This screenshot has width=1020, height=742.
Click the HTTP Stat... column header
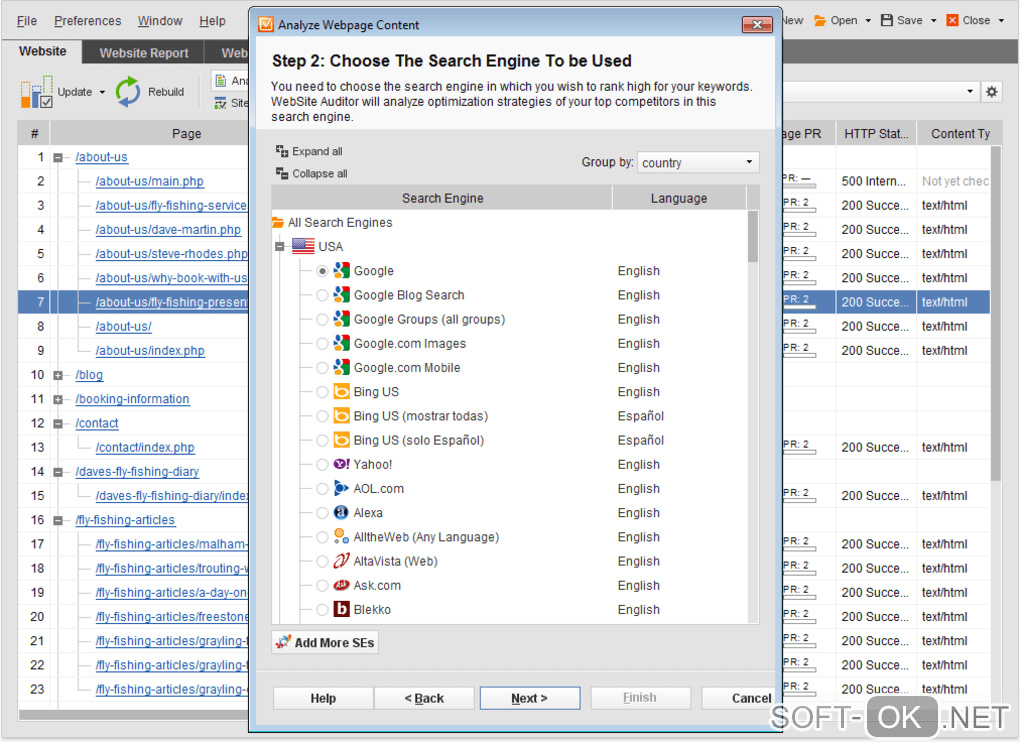(876, 133)
